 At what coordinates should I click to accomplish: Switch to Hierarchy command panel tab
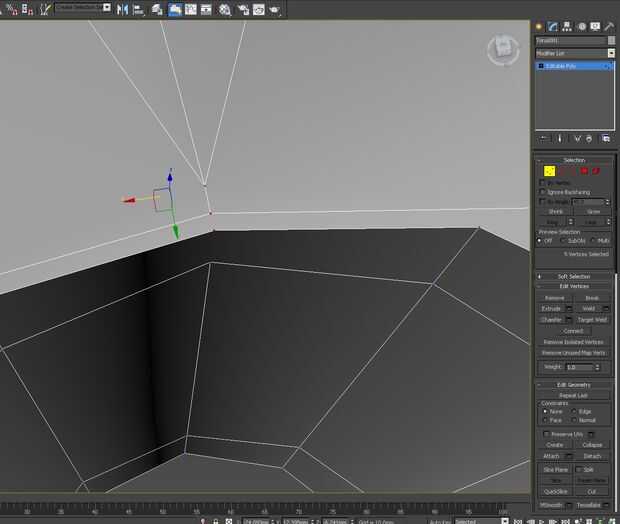567,26
